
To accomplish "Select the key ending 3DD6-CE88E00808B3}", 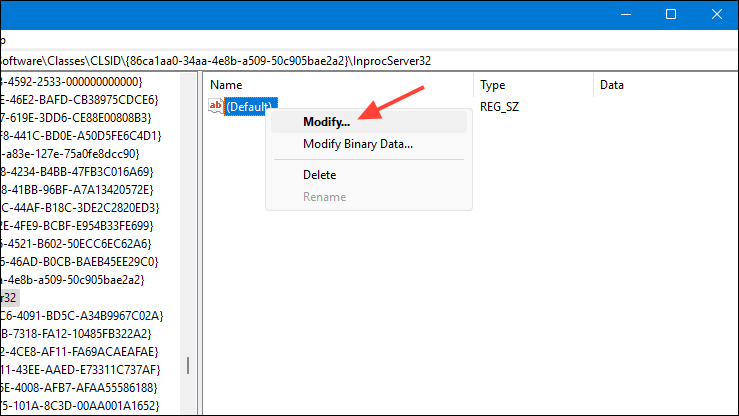I will [x=76, y=118].
